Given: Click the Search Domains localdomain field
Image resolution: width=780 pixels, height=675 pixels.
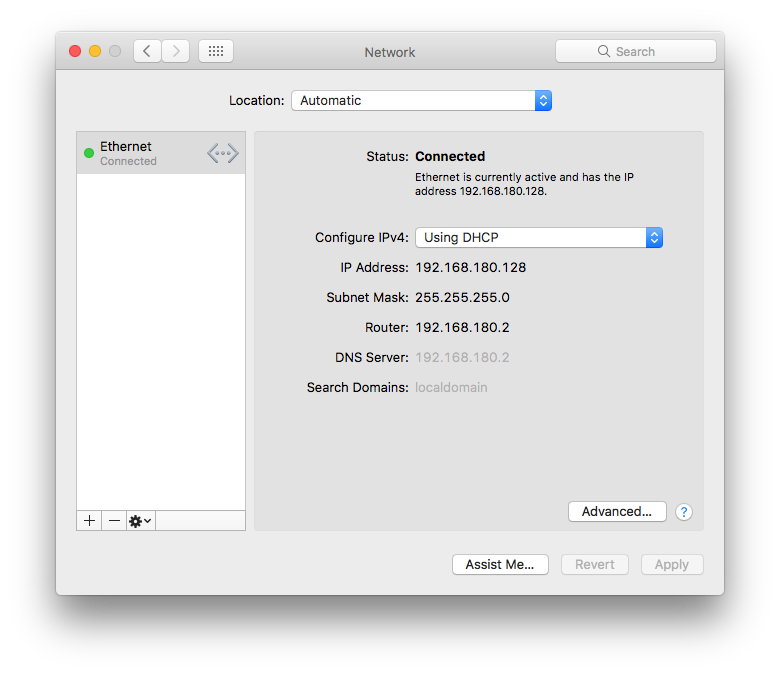Looking at the screenshot, I should (451, 387).
